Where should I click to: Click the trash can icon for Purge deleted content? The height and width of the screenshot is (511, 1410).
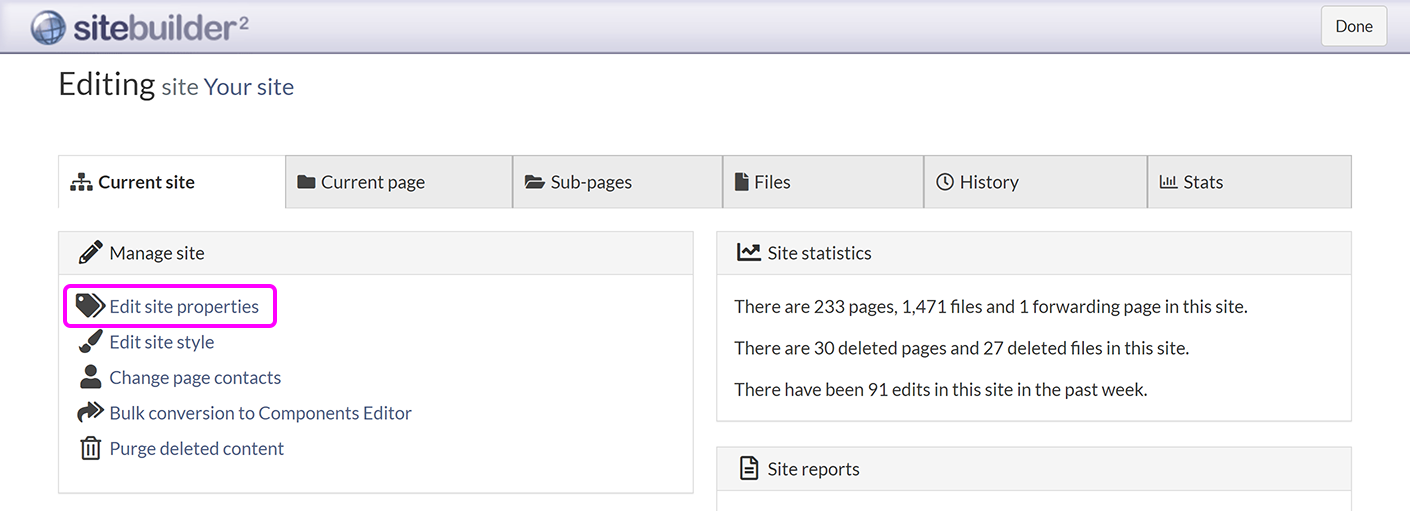click(90, 448)
